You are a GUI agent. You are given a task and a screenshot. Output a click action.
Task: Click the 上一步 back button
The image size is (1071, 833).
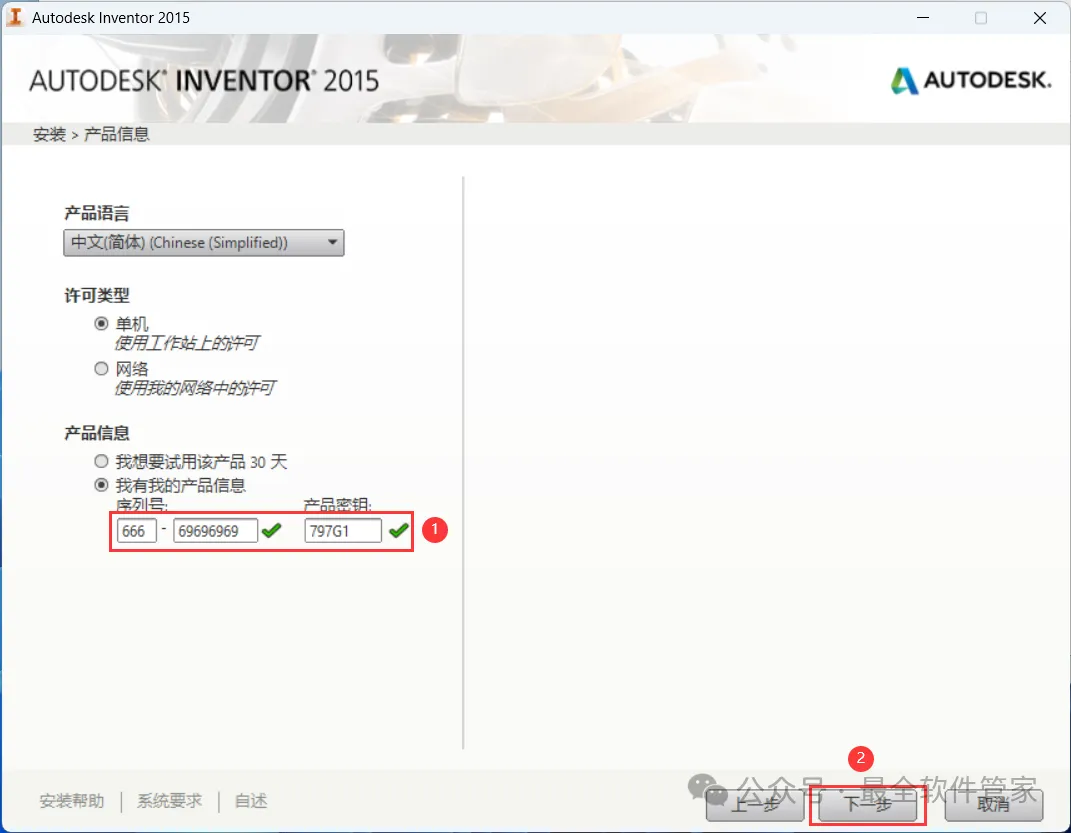[755, 804]
